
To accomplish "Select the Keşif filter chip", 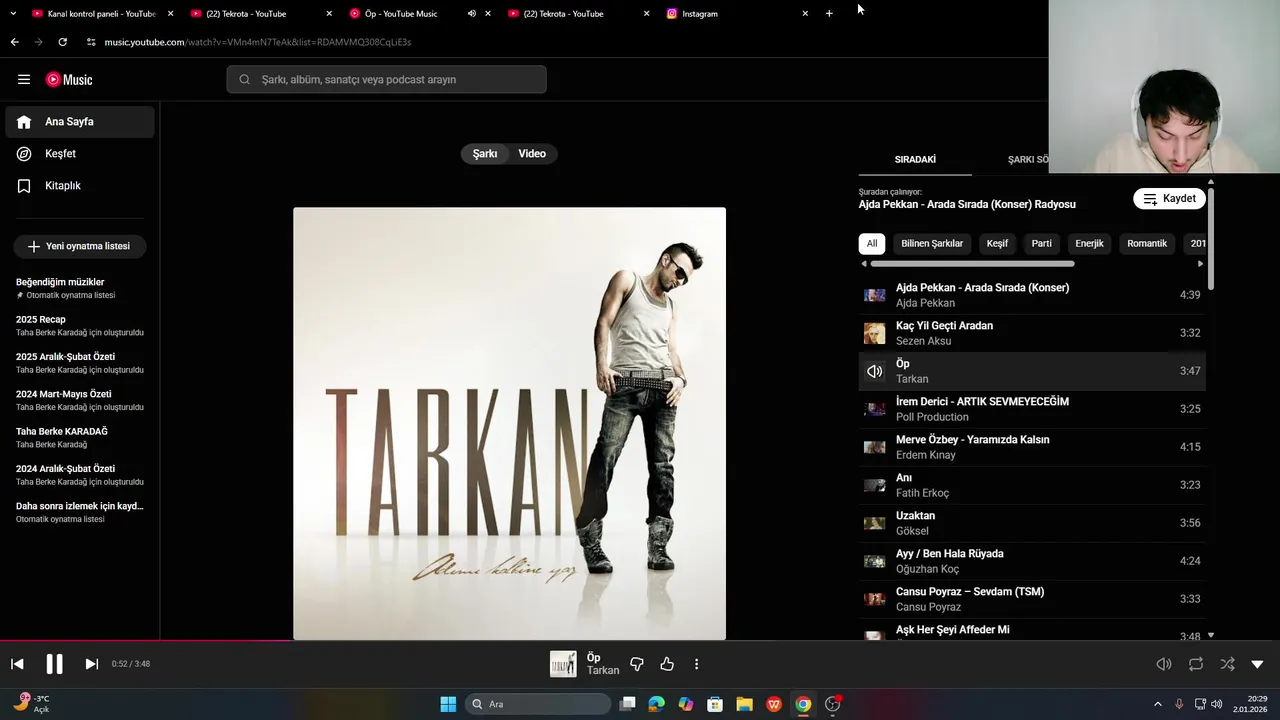I will click(997, 244).
